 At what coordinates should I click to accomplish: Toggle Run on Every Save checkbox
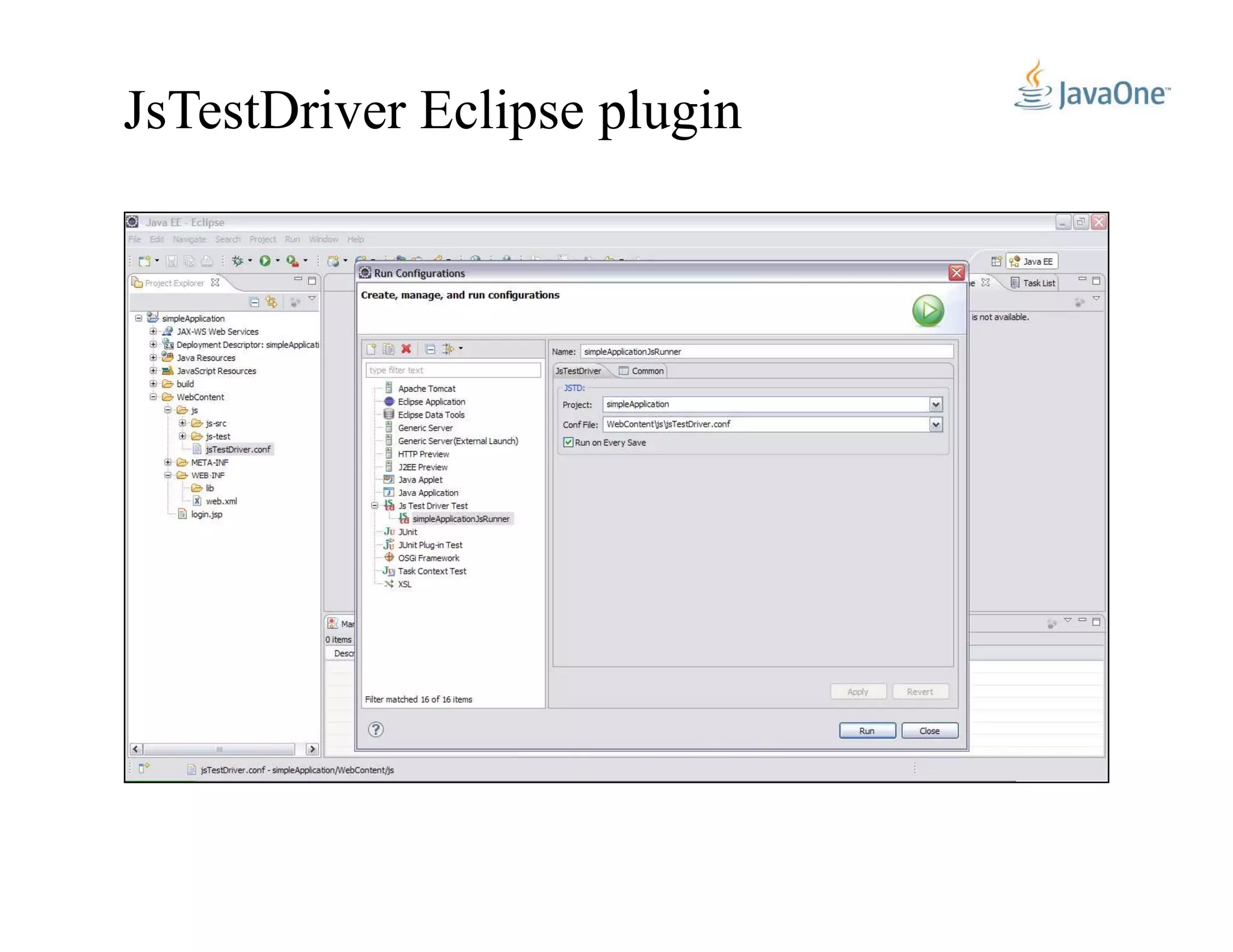tap(568, 442)
